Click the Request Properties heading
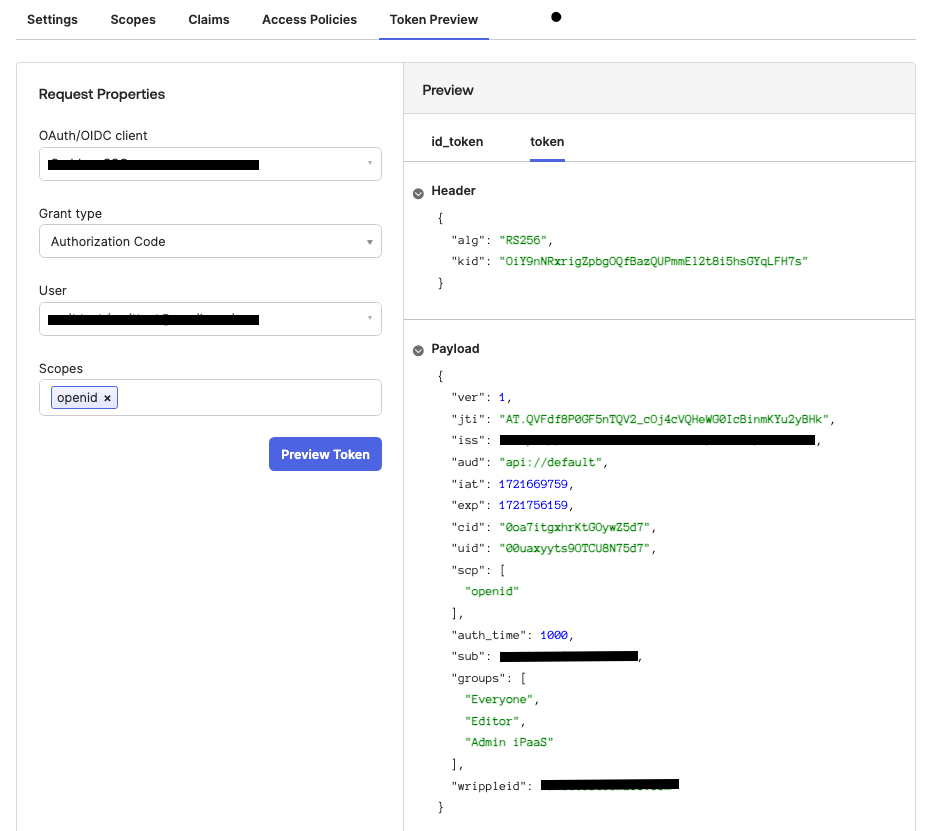 [102, 94]
